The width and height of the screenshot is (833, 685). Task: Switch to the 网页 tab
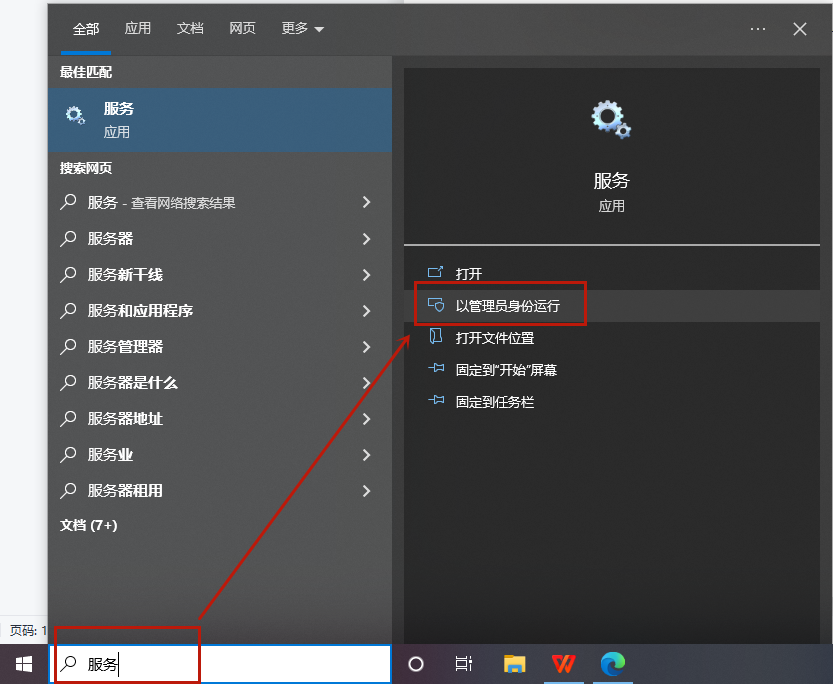[242, 29]
